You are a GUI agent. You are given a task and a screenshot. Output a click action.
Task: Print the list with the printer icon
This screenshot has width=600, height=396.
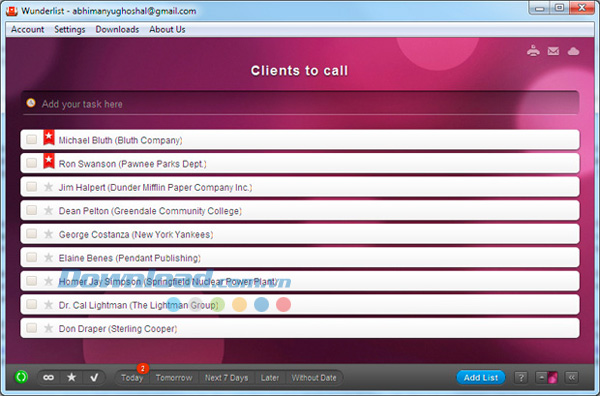[x=533, y=51]
